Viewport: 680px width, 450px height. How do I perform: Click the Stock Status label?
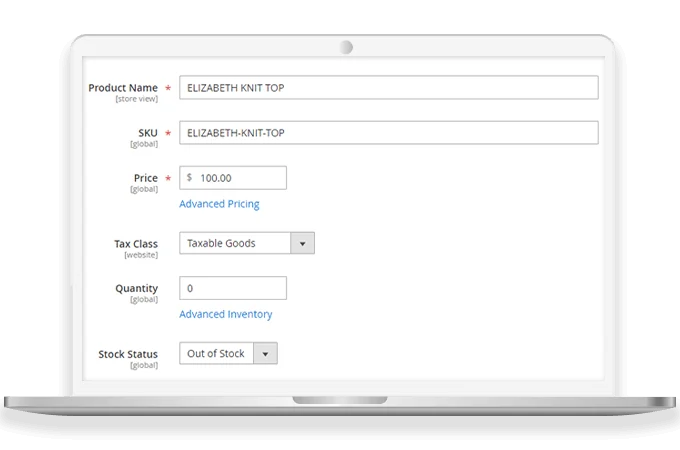[128, 353]
